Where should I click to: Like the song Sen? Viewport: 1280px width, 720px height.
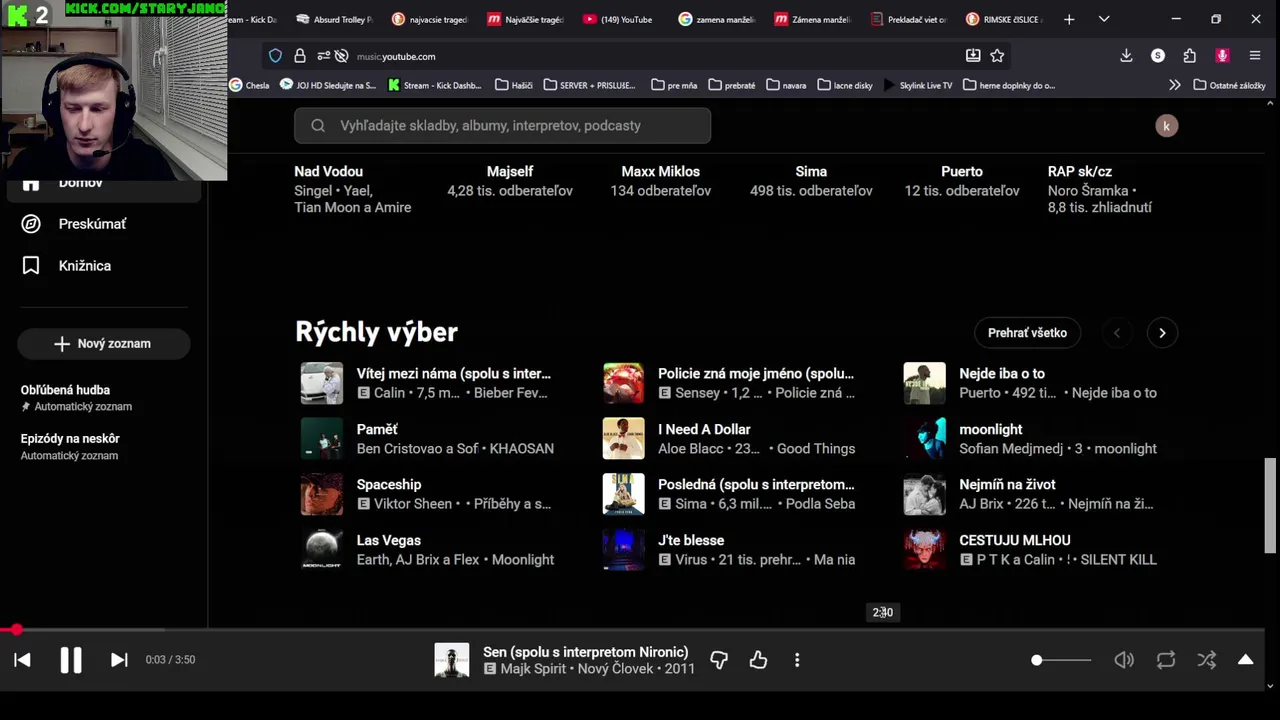(x=758, y=660)
